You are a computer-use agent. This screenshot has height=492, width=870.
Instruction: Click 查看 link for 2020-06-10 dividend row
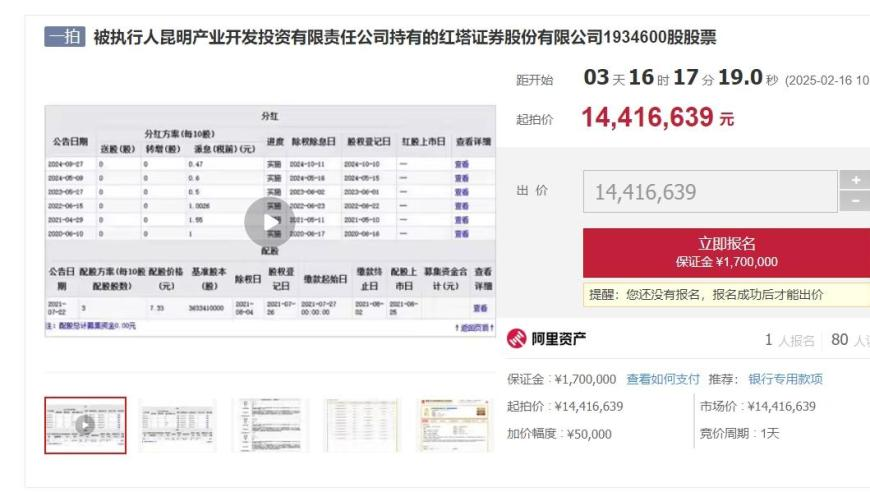462,234
